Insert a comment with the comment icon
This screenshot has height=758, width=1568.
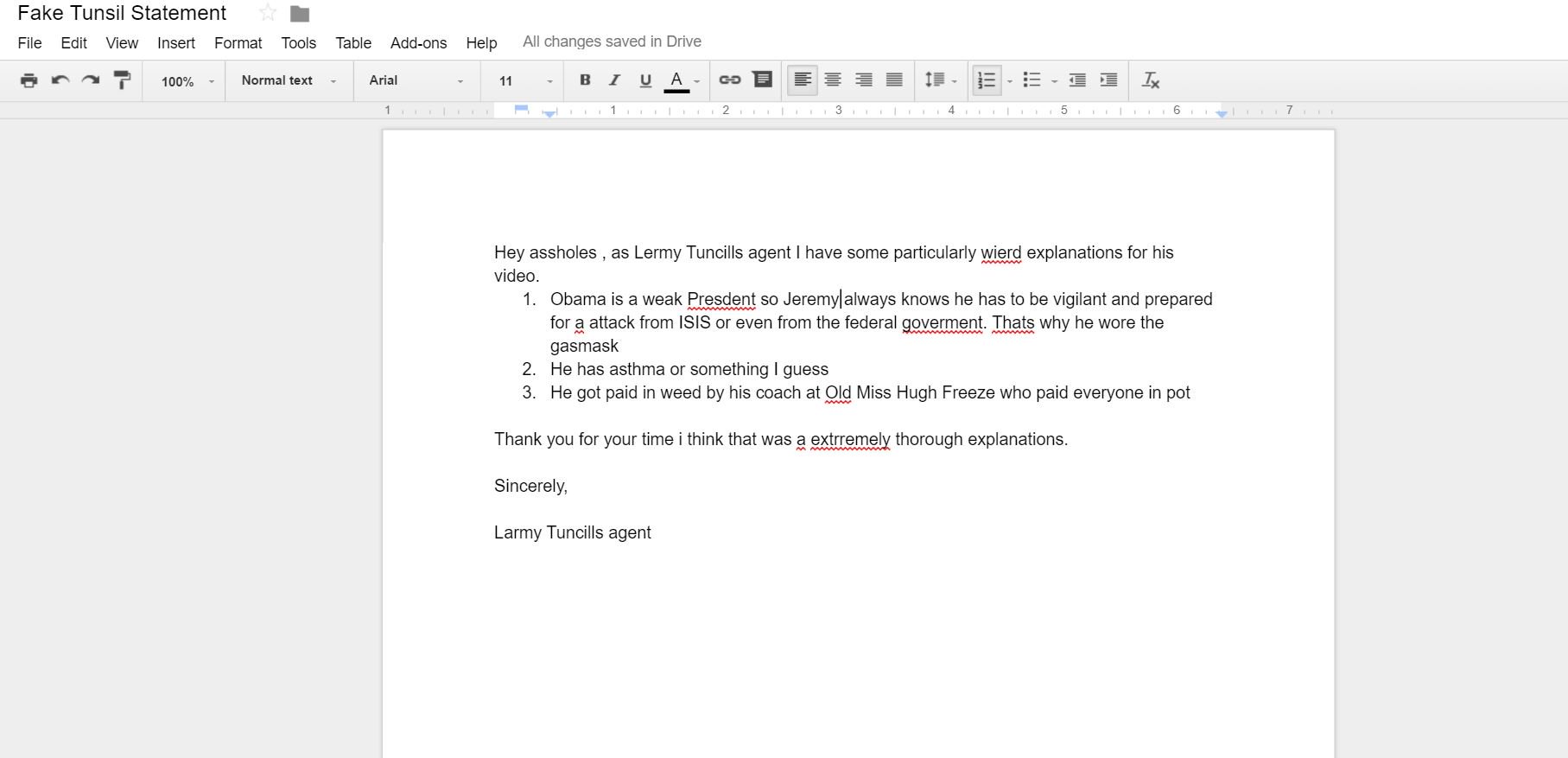point(762,80)
